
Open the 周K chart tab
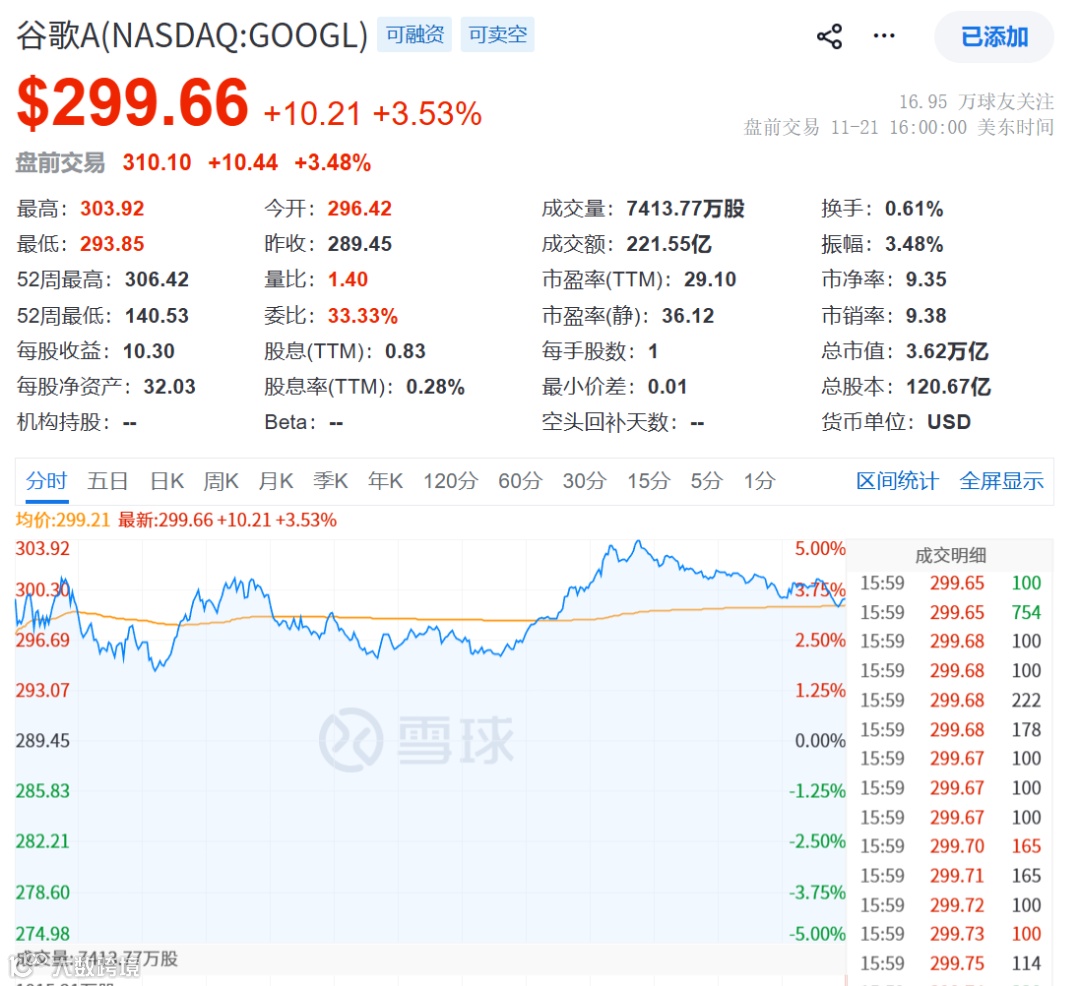coord(221,481)
